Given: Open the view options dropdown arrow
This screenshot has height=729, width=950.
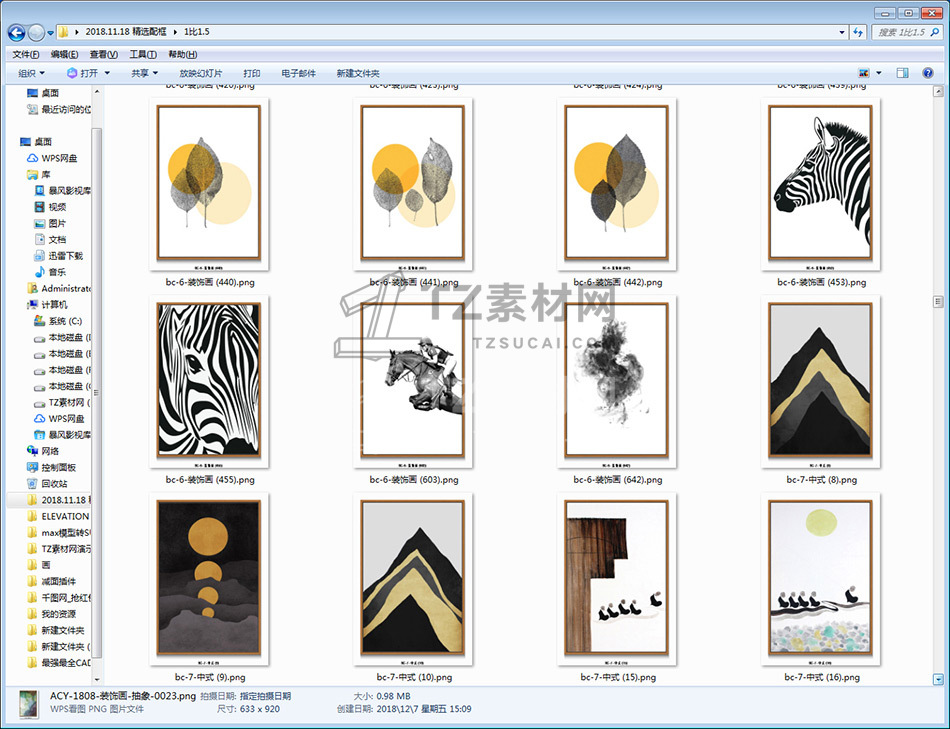Looking at the screenshot, I should (879, 73).
